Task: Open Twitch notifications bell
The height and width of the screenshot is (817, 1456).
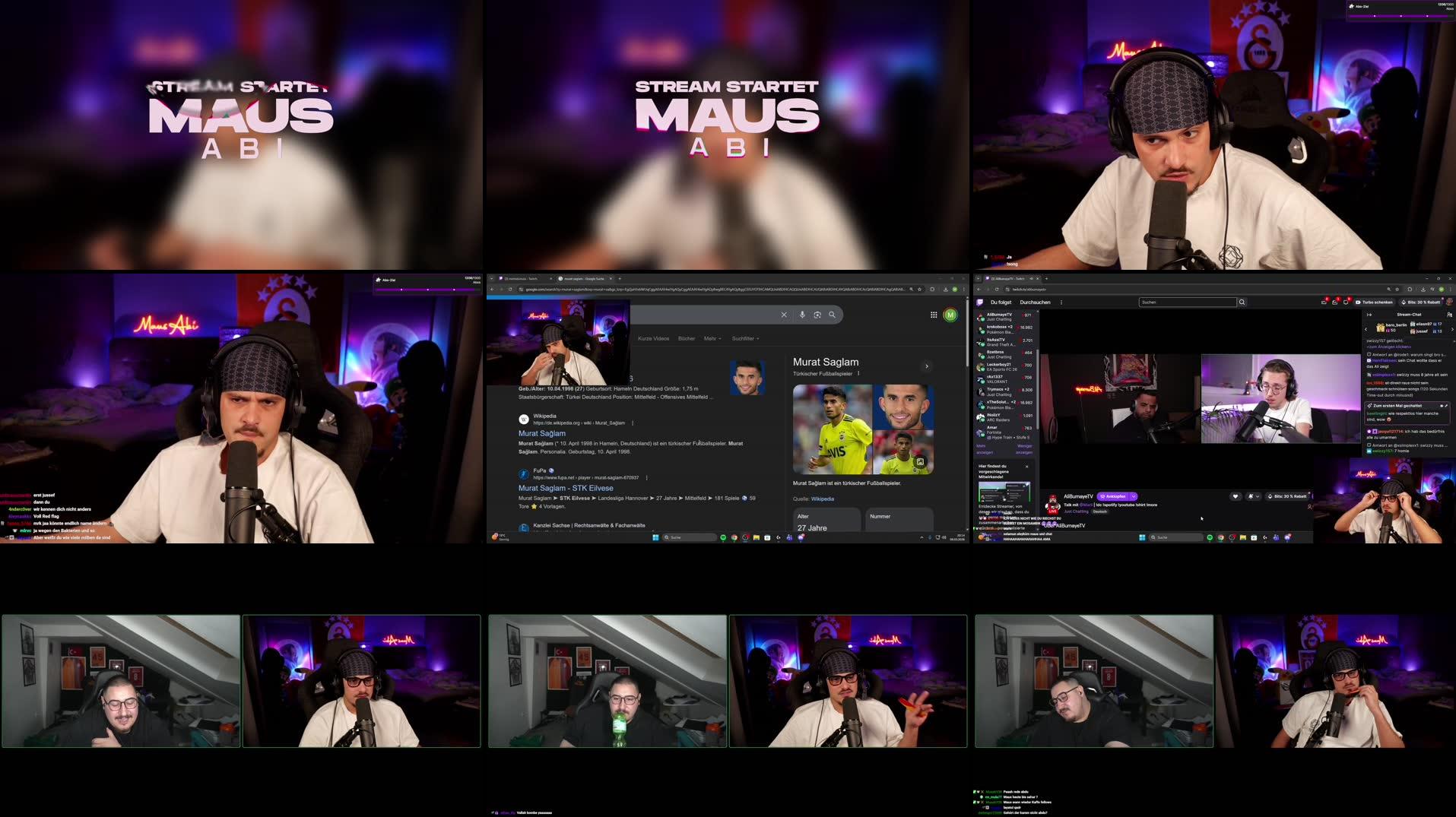Action: point(1337,302)
